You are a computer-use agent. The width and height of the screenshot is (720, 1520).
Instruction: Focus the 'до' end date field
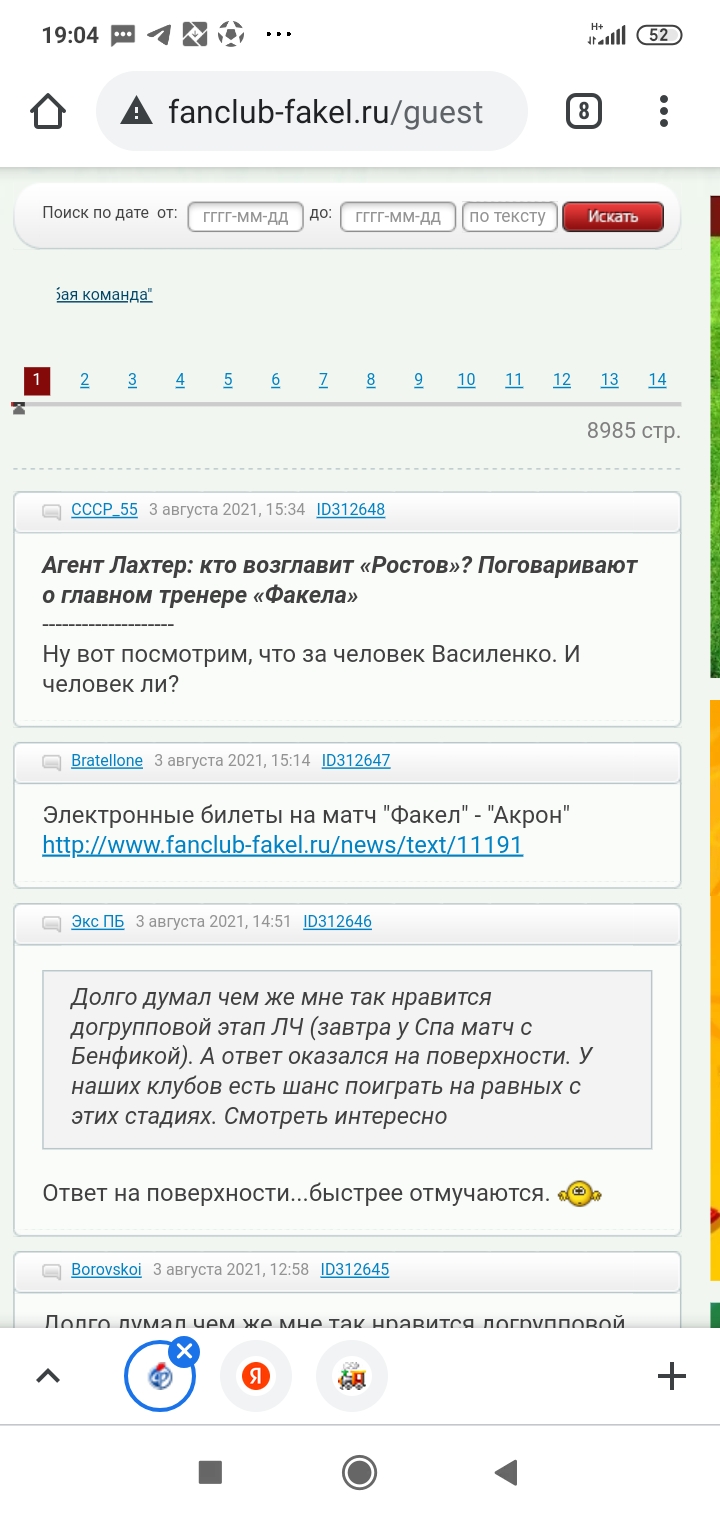(x=398, y=216)
